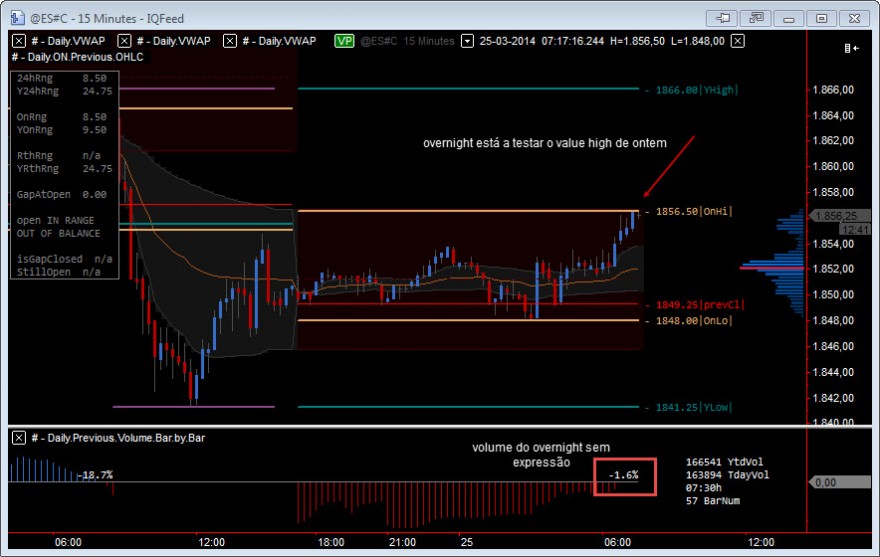Click the GapAtOpen 0.00 stats row
Image resolution: width=880 pixels, height=557 pixels.
(62, 194)
